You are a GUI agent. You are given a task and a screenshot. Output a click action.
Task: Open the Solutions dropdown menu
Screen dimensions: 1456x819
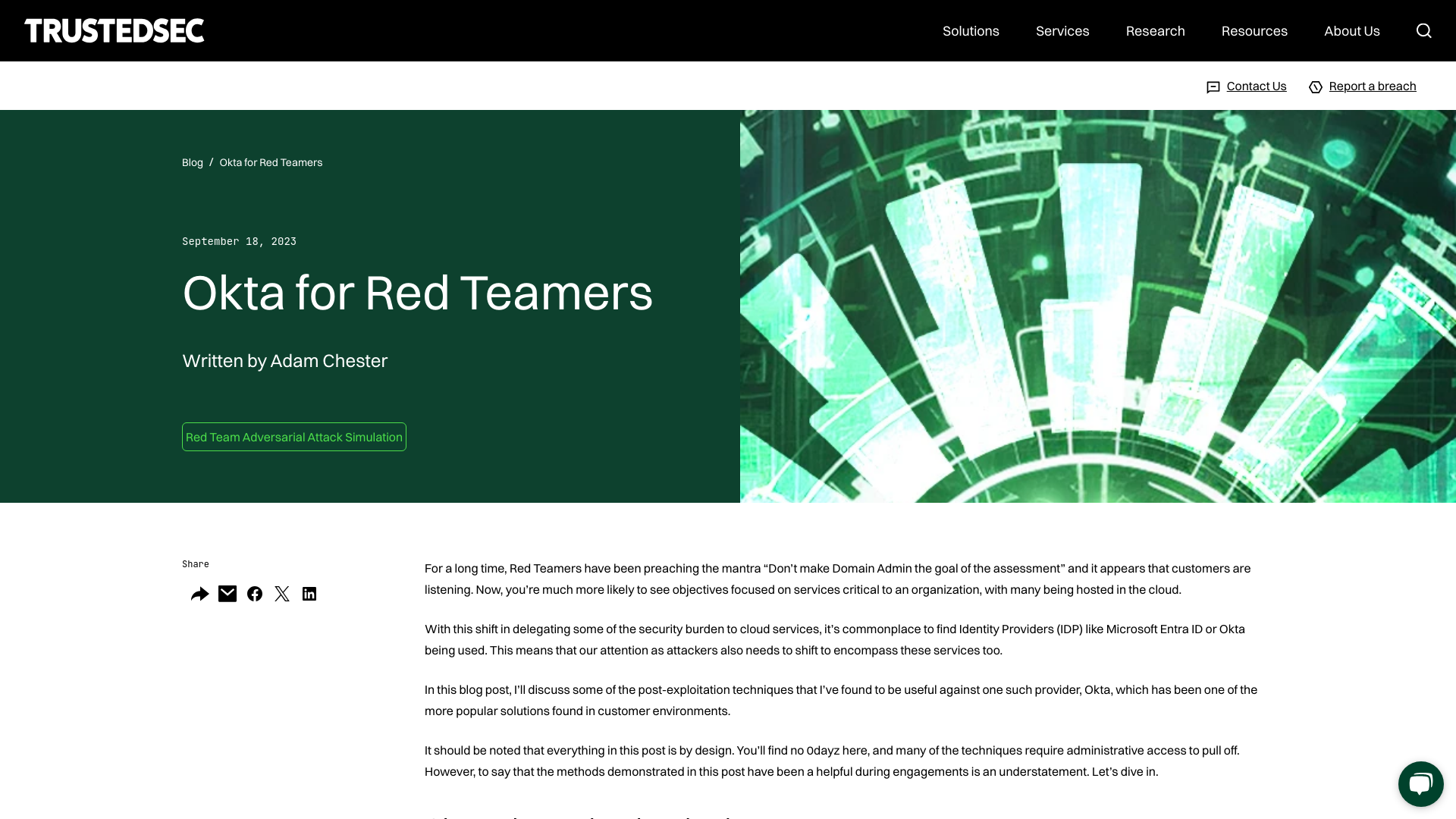point(971,30)
